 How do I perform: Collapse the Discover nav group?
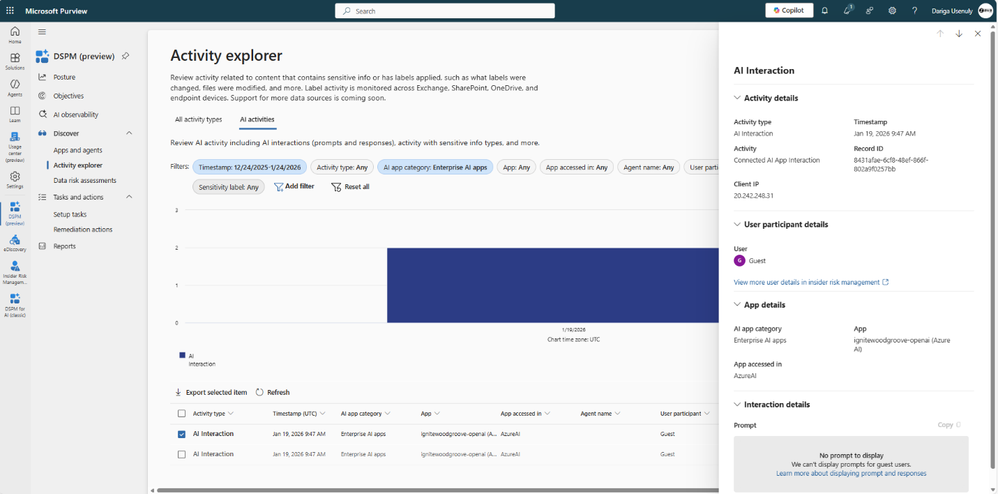click(129, 133)
